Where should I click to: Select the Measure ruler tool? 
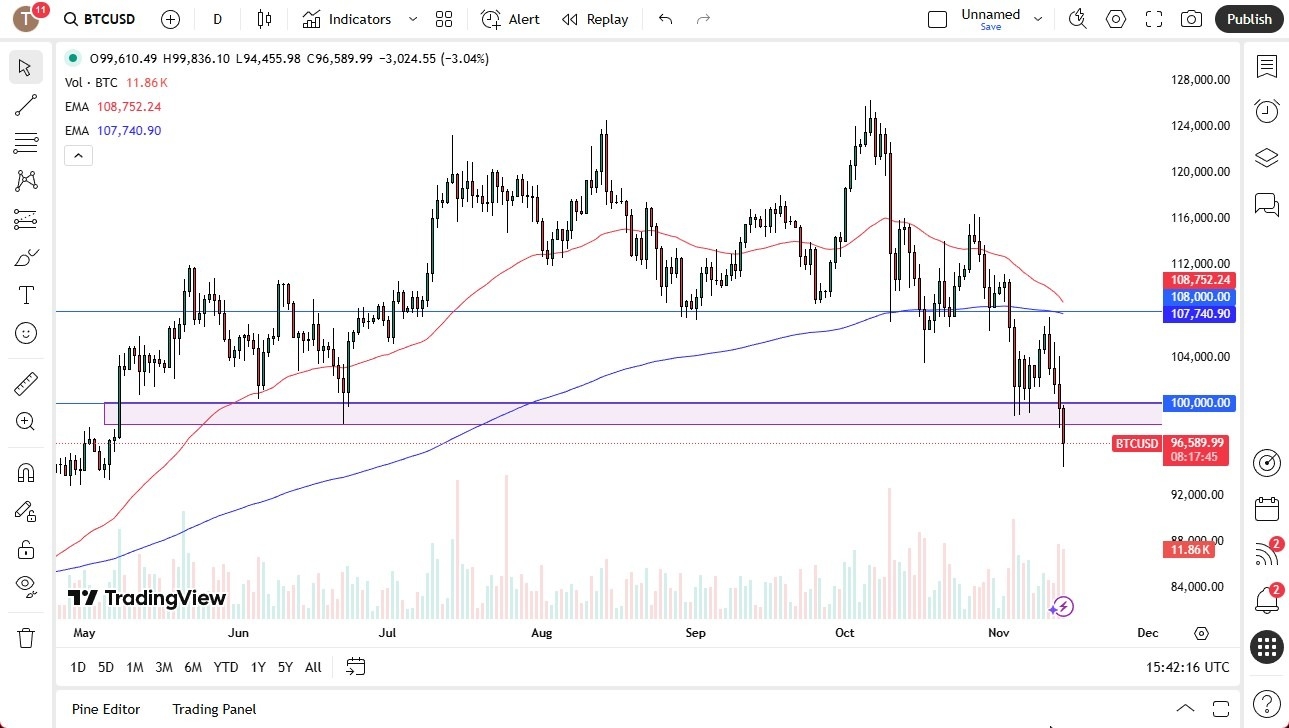pyautogui.click(x=25, y=383)
